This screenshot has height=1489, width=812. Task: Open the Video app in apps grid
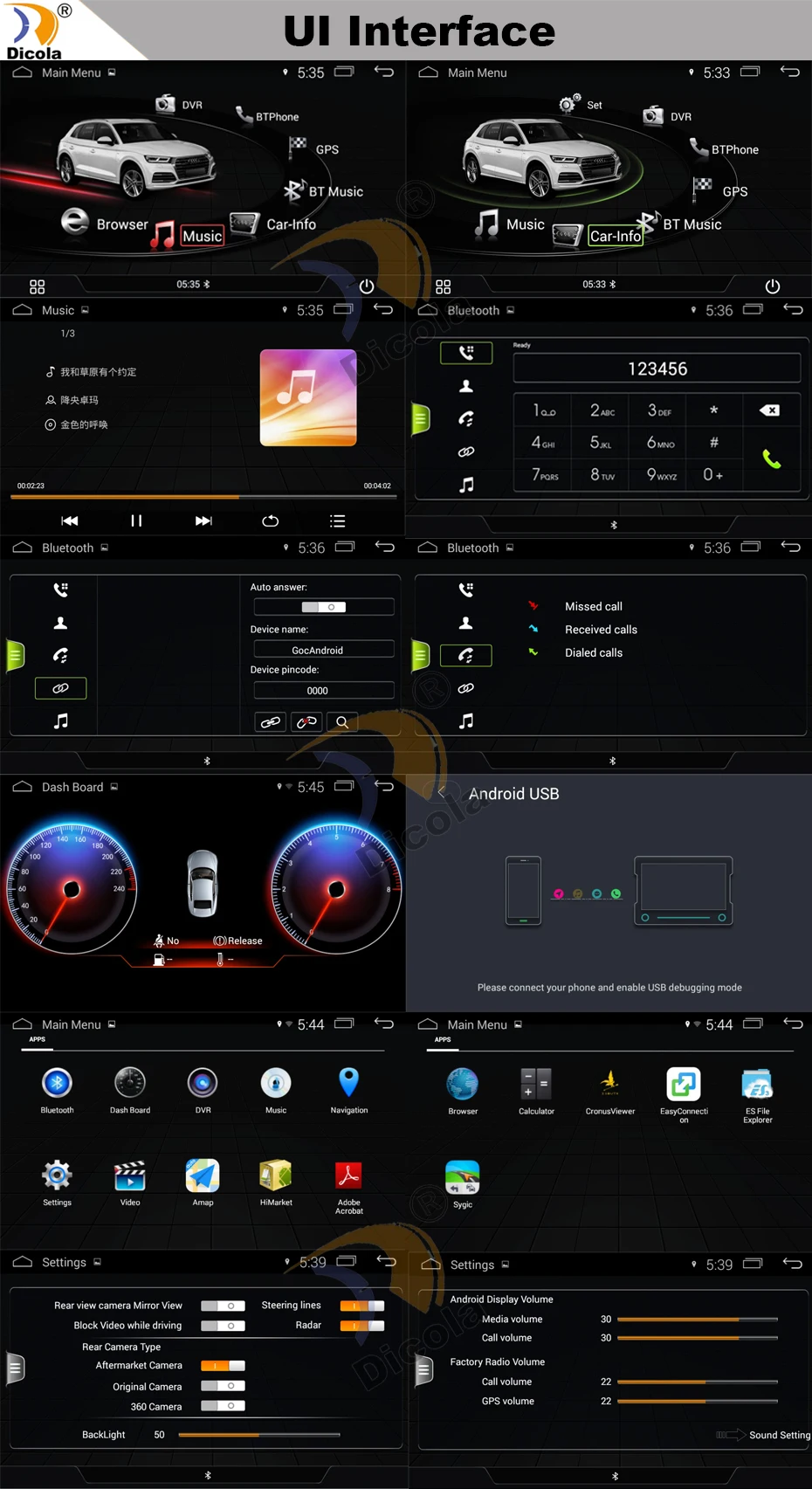click(x=130, y=1182)
